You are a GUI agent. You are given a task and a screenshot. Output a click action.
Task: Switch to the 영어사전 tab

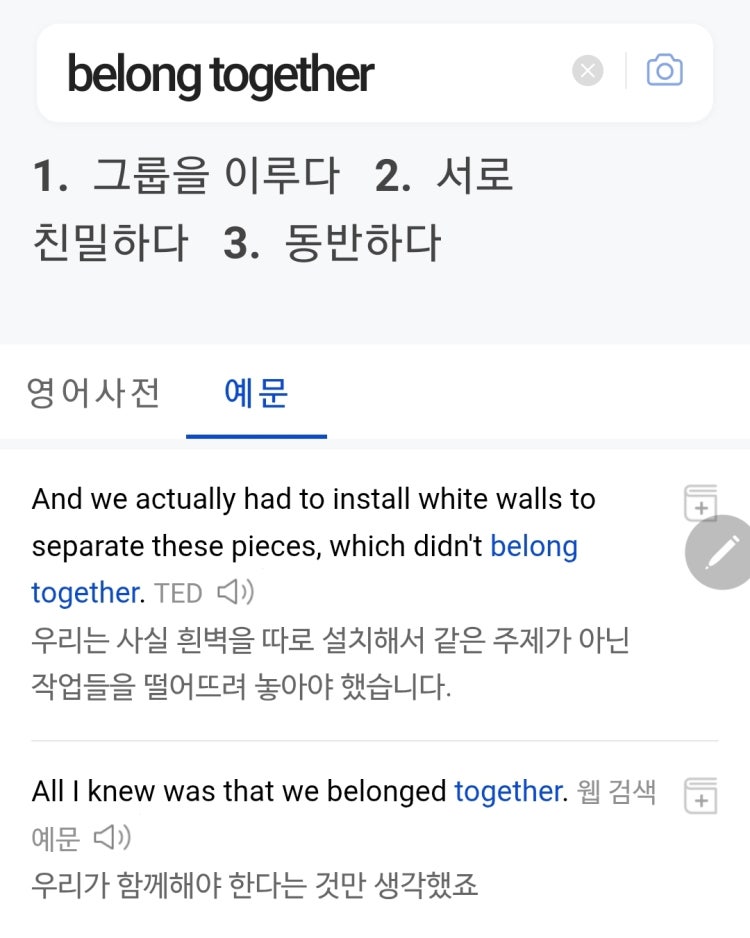click(x=93, y=393)
